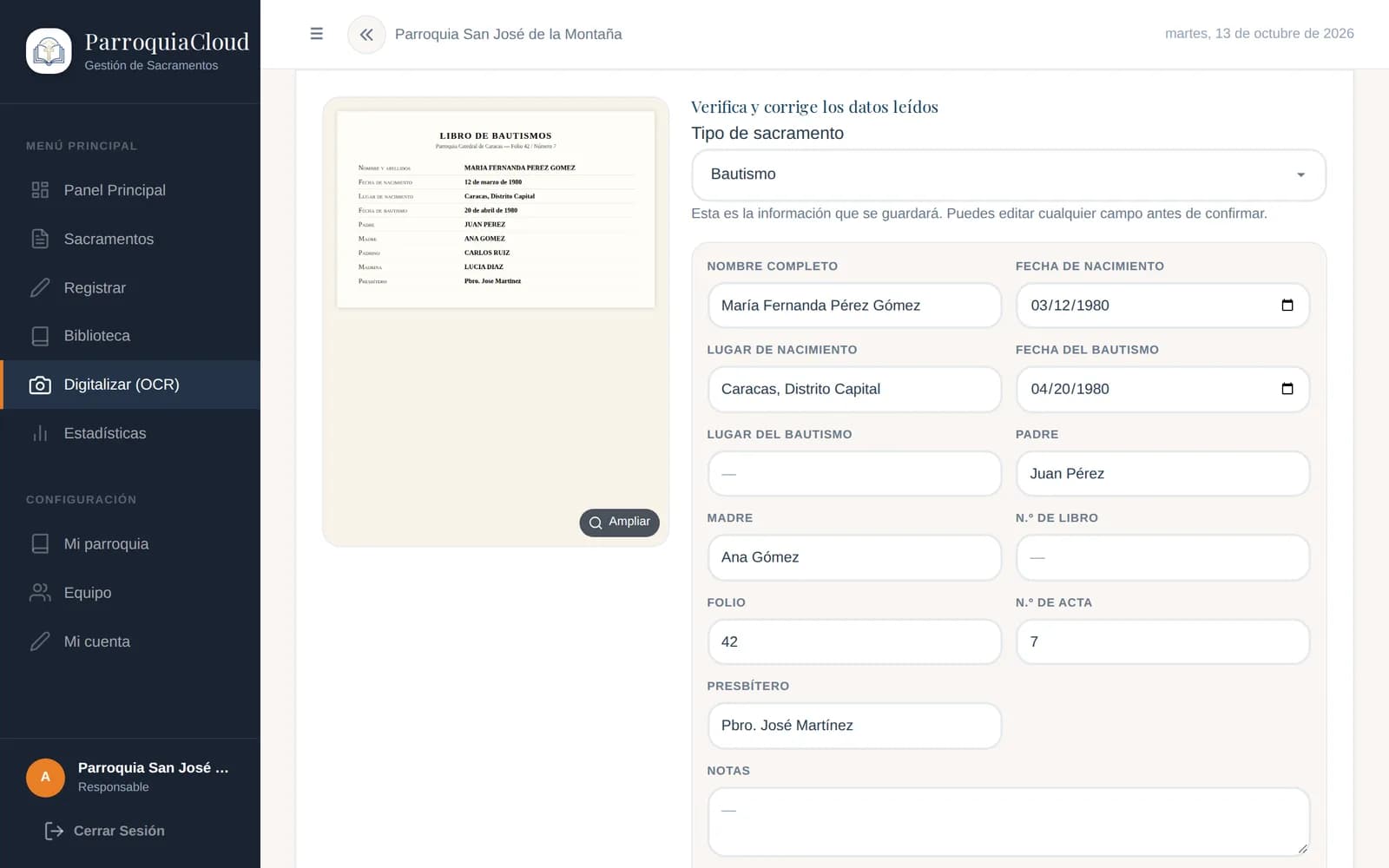Click the Digitalizar camera icon
Viewport: 1389px width, 868px height.
[x=40, y=385]
